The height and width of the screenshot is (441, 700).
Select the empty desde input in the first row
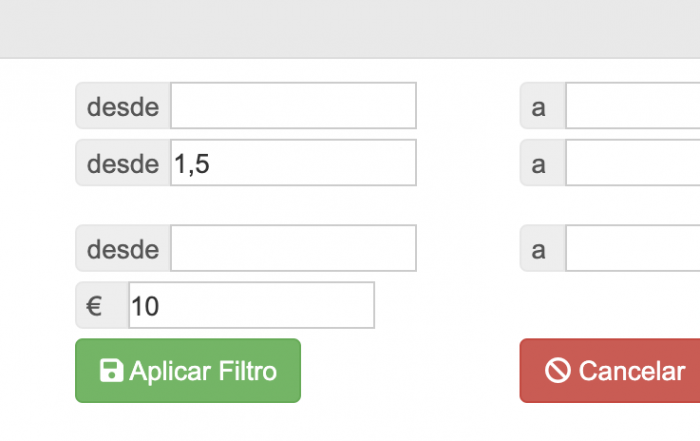point(293,105)
